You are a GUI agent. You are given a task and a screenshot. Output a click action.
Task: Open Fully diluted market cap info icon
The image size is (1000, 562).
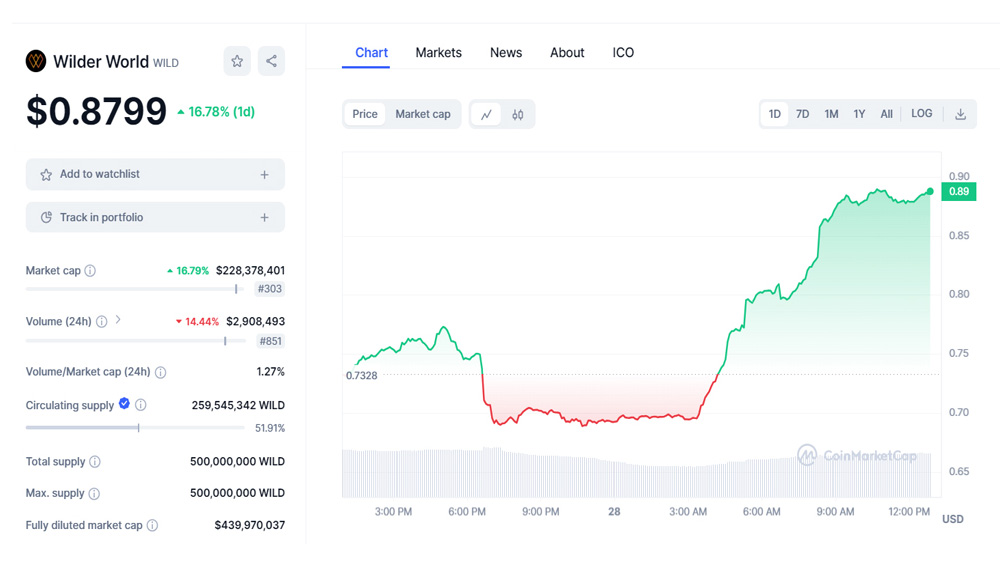152,525
